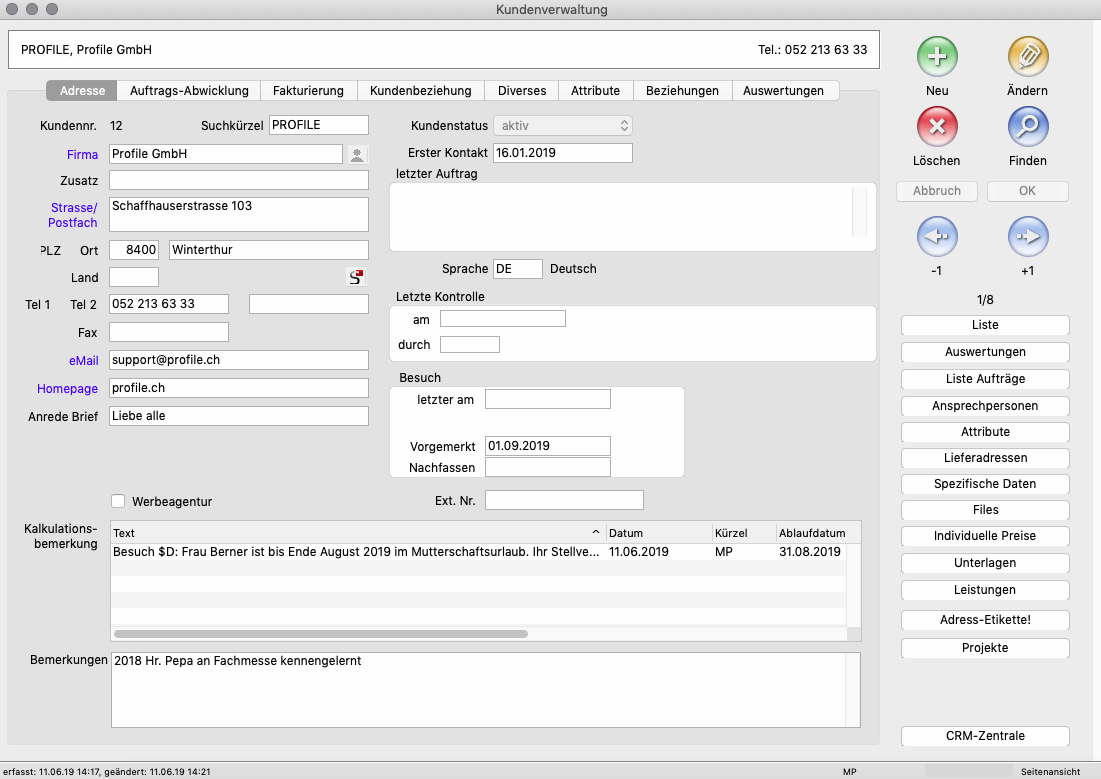The image size is (1101, 779).
Task: Go to next record with right arrow
Action: click(1027, 237)
